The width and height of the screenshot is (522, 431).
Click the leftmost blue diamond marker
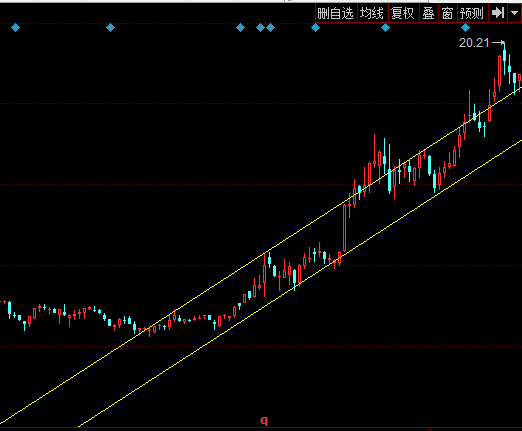click(15, 28)
